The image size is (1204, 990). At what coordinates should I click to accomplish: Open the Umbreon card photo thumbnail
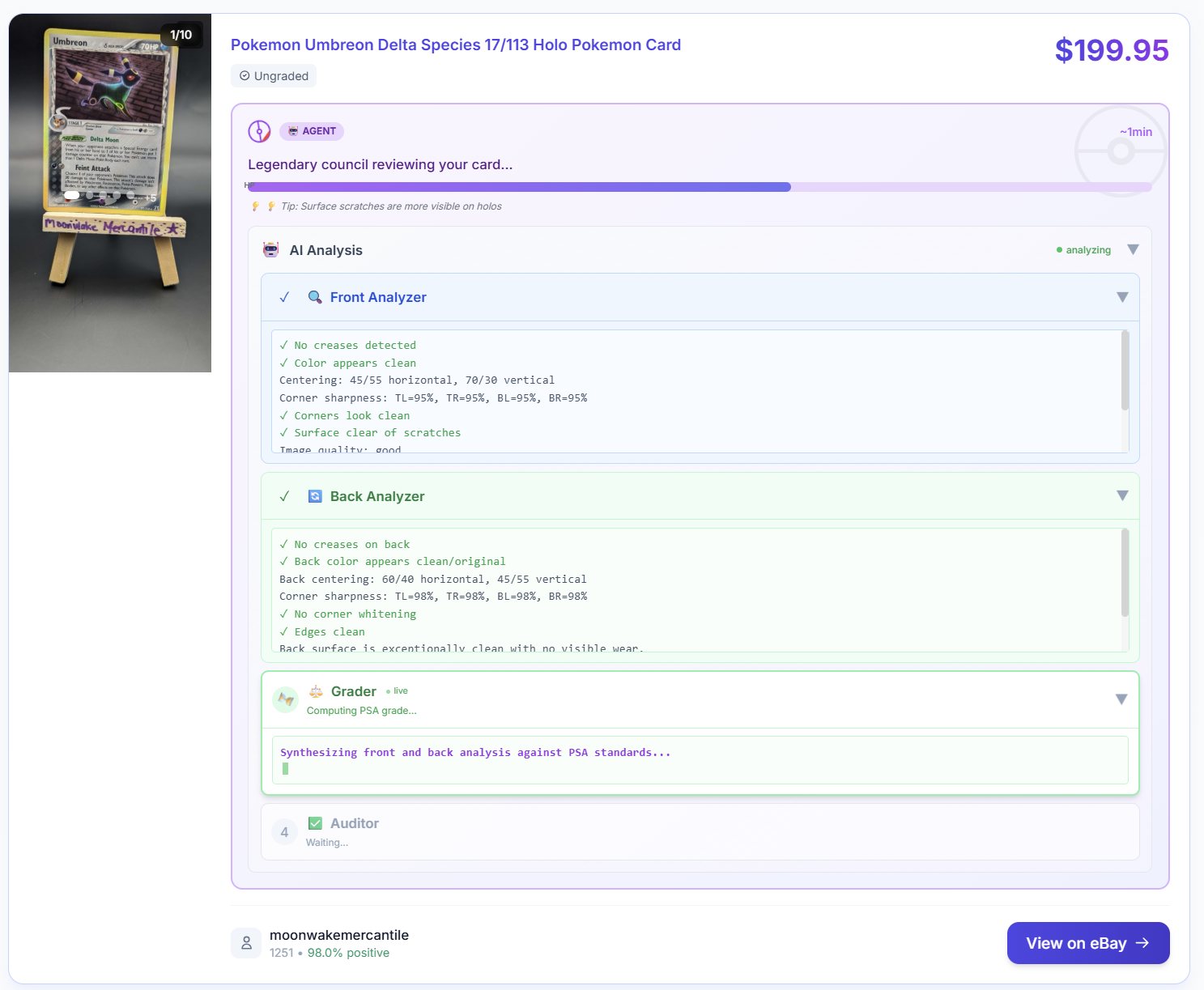[x=109, y=190]
